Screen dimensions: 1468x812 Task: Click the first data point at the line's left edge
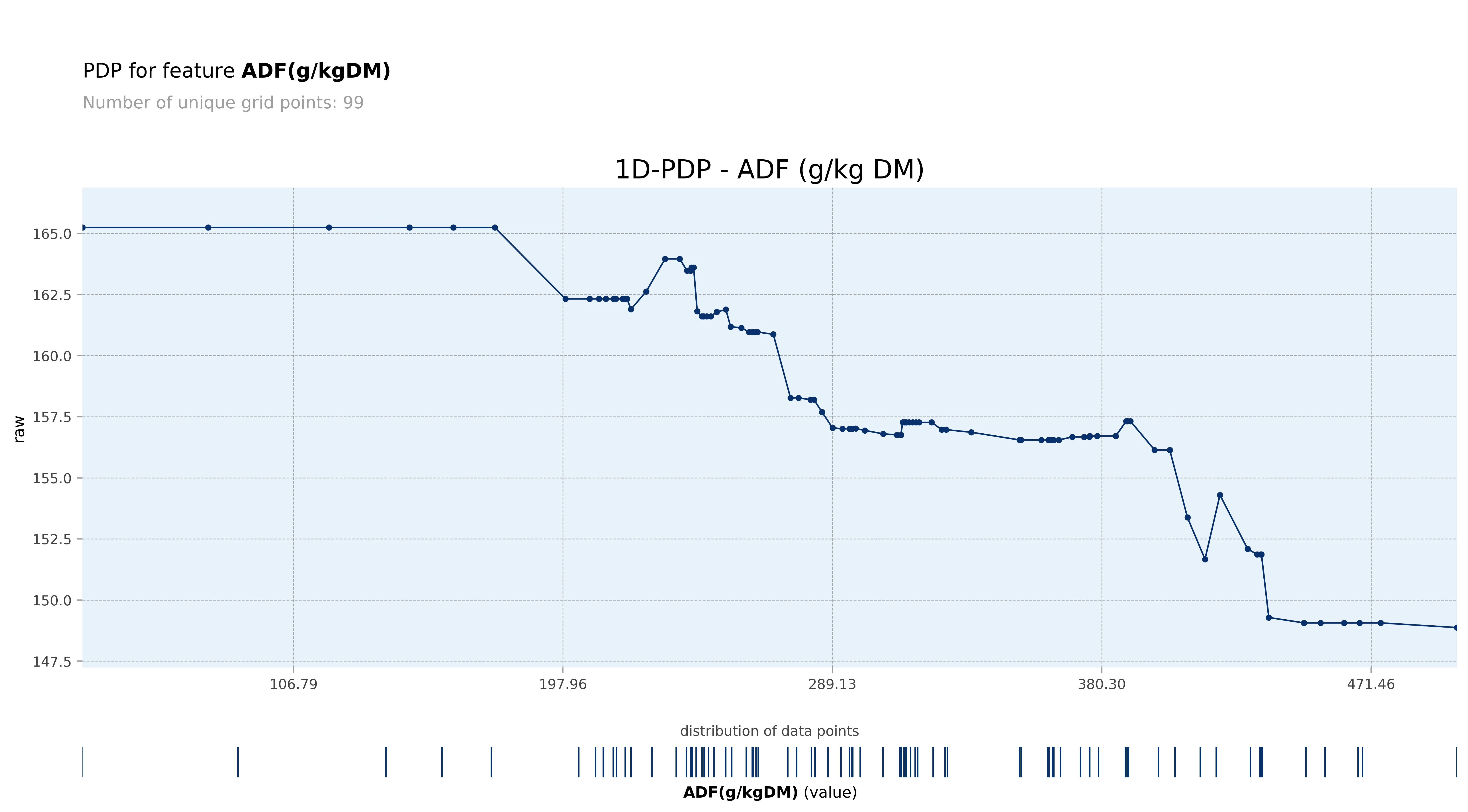(83, 227)
